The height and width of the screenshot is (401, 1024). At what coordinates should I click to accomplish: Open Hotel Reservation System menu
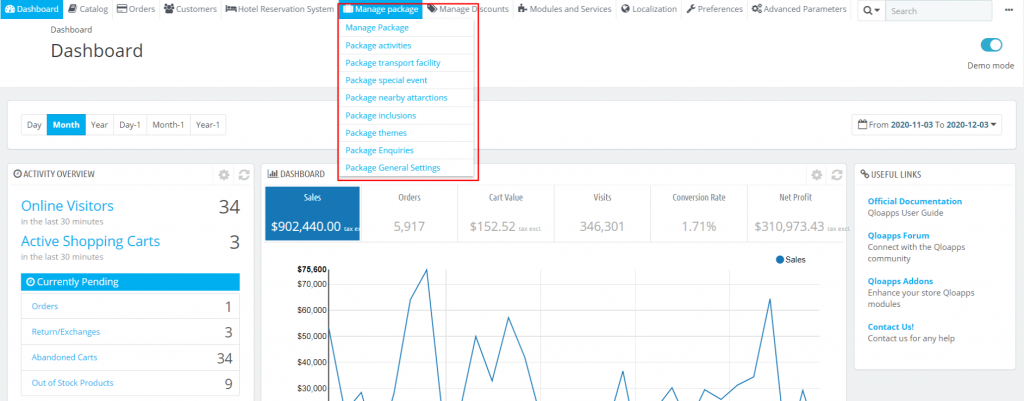coord(280,9)
